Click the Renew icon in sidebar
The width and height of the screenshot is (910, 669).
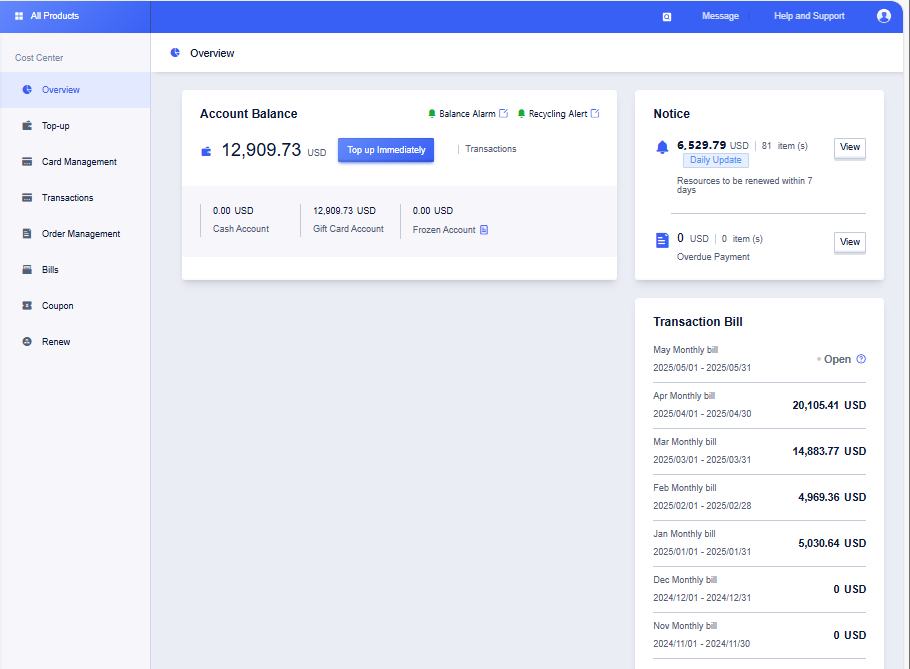[x=27, y=341]
